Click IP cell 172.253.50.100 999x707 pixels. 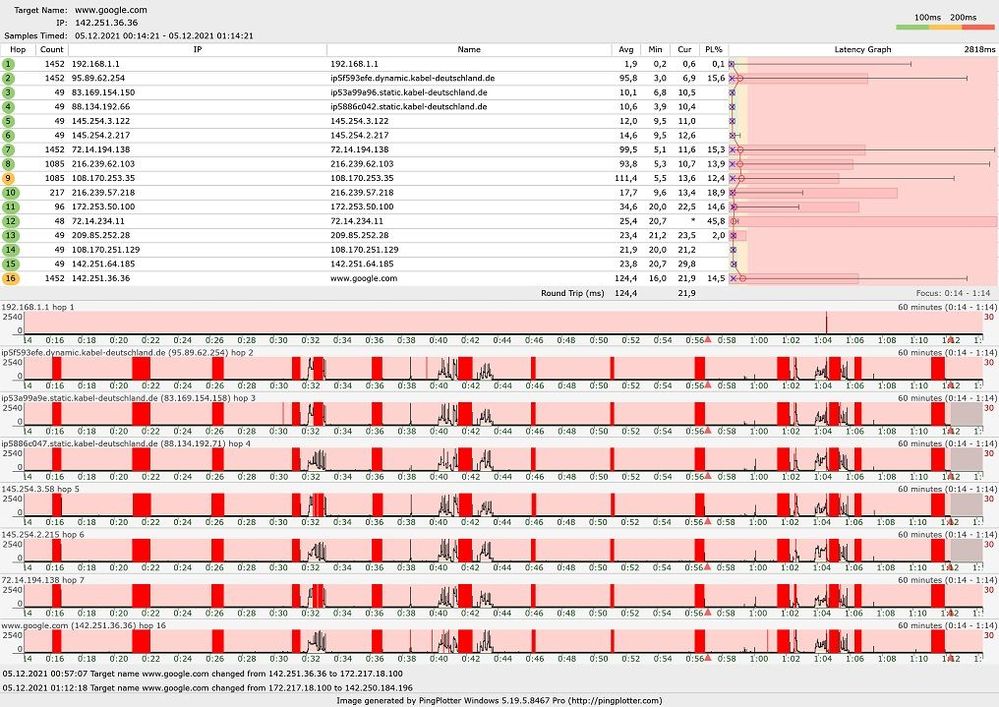click(103, 207)
